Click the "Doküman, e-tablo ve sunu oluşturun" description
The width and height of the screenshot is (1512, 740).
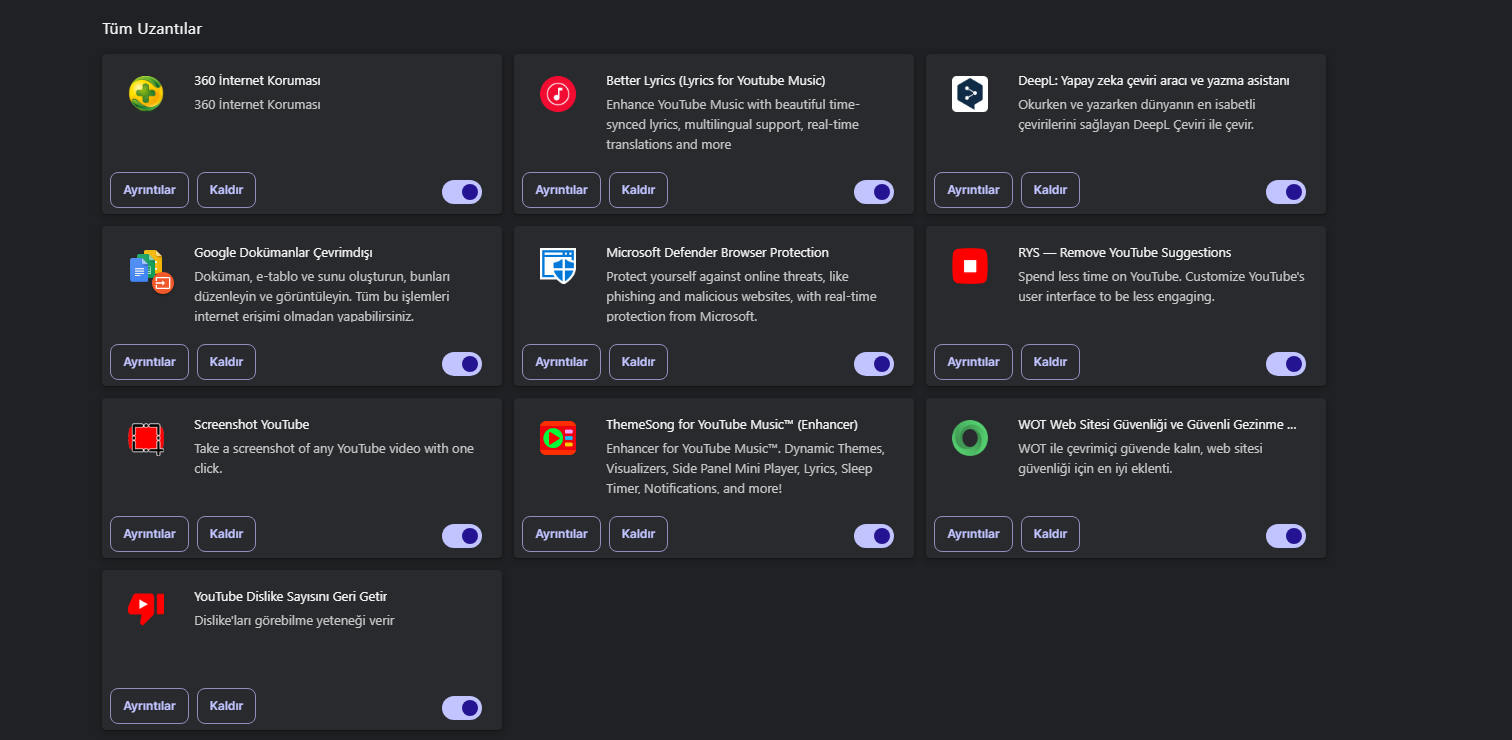point(323,296)
